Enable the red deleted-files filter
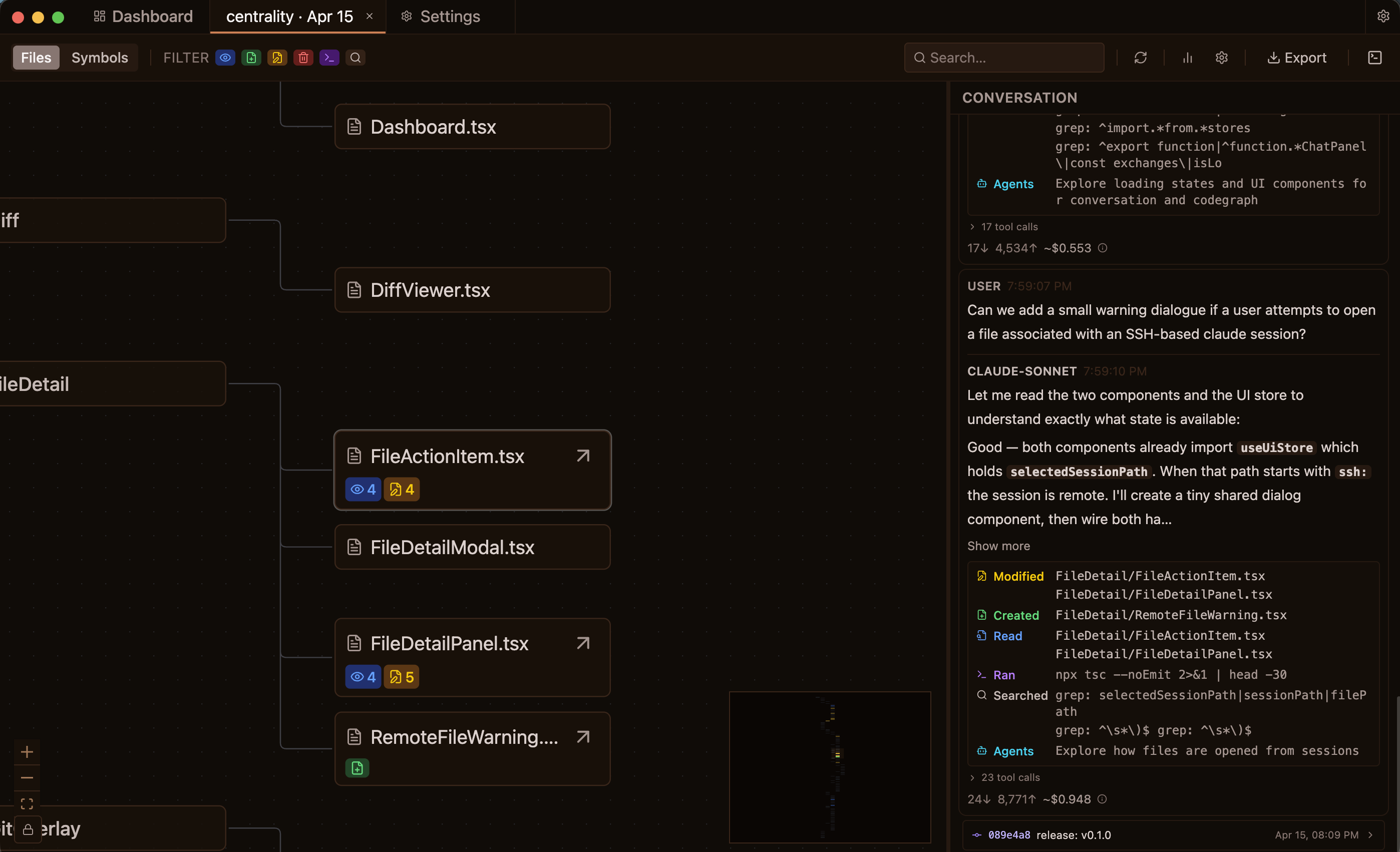The width and height of the screenshot is (1400, 852). point(303,58)
